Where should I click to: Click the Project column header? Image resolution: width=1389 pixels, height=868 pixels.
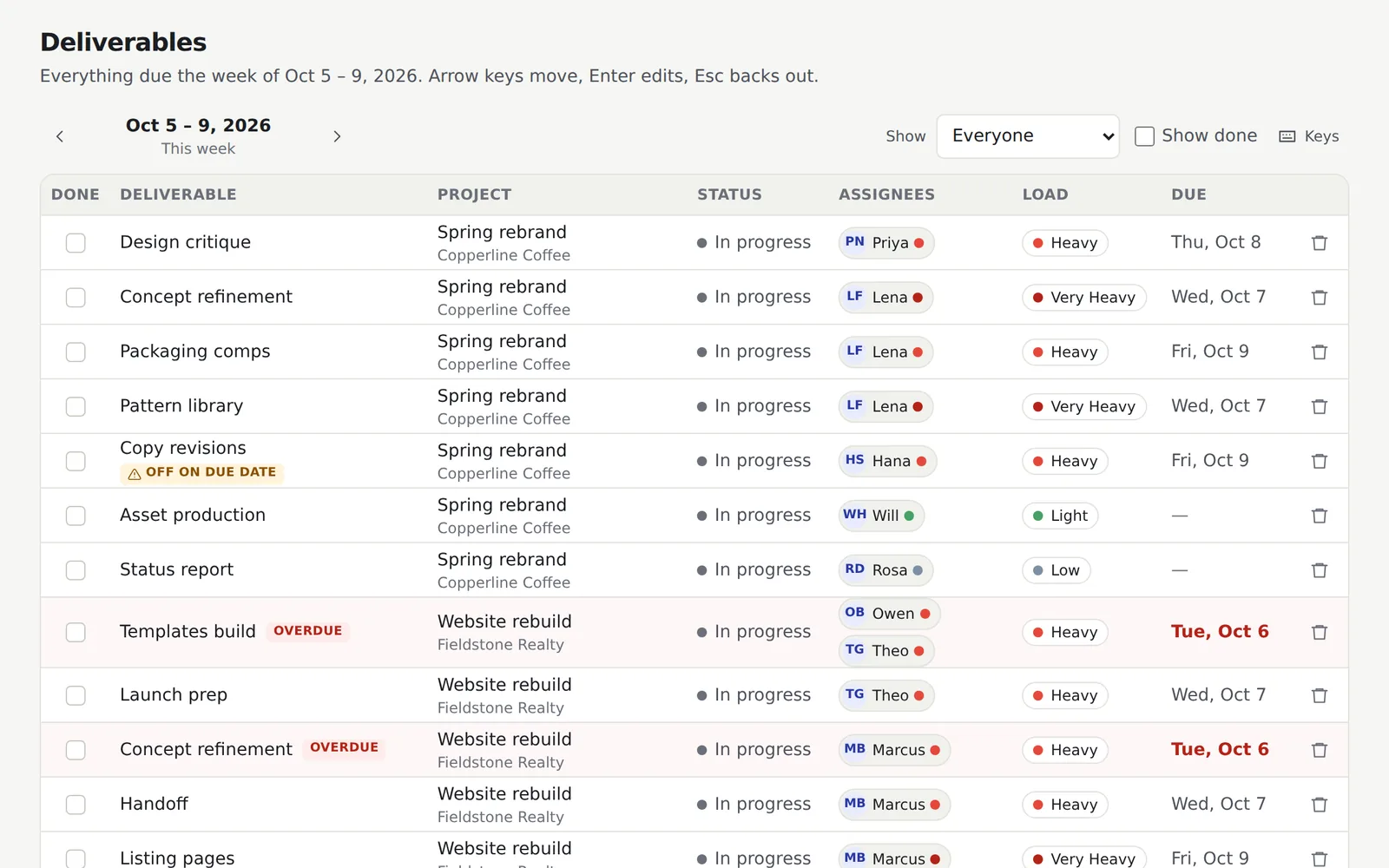point(474,194)
